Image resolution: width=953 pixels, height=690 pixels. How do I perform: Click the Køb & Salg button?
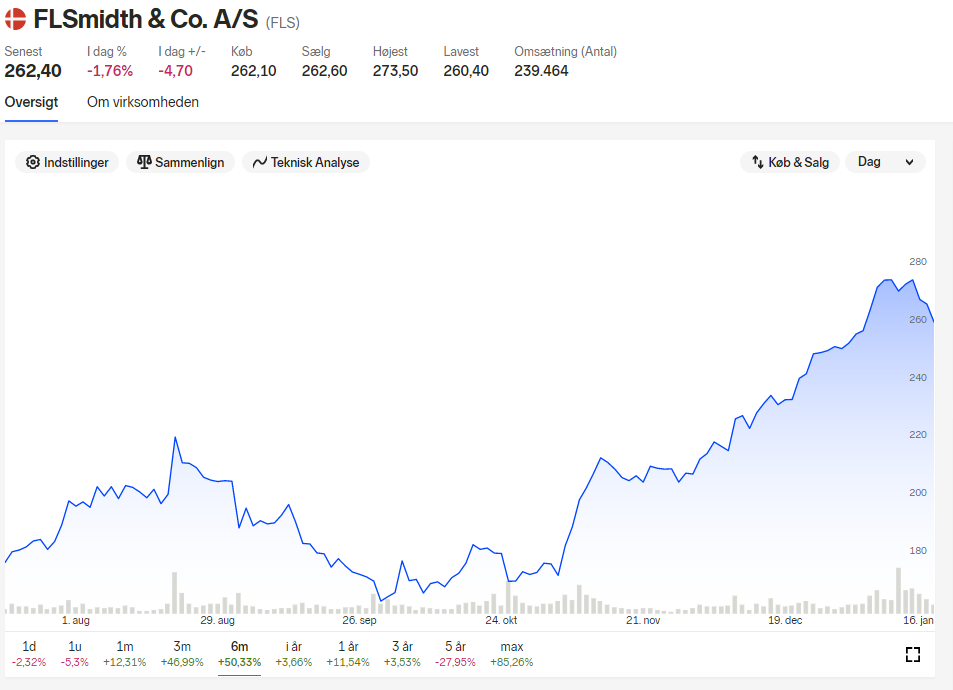[x=790, y=162]
